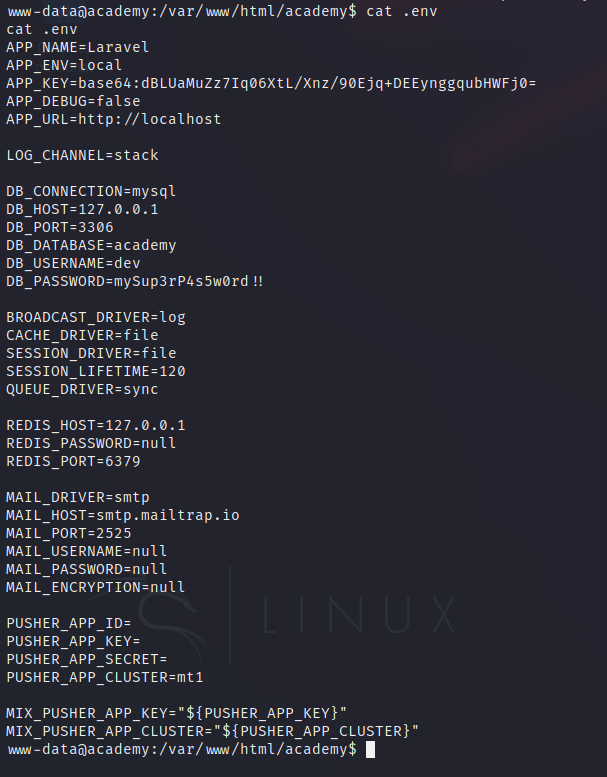Click the MIX_PUSHER_APP_KEY line
This screenshot has height=777, width=607.
click(176, 713)
